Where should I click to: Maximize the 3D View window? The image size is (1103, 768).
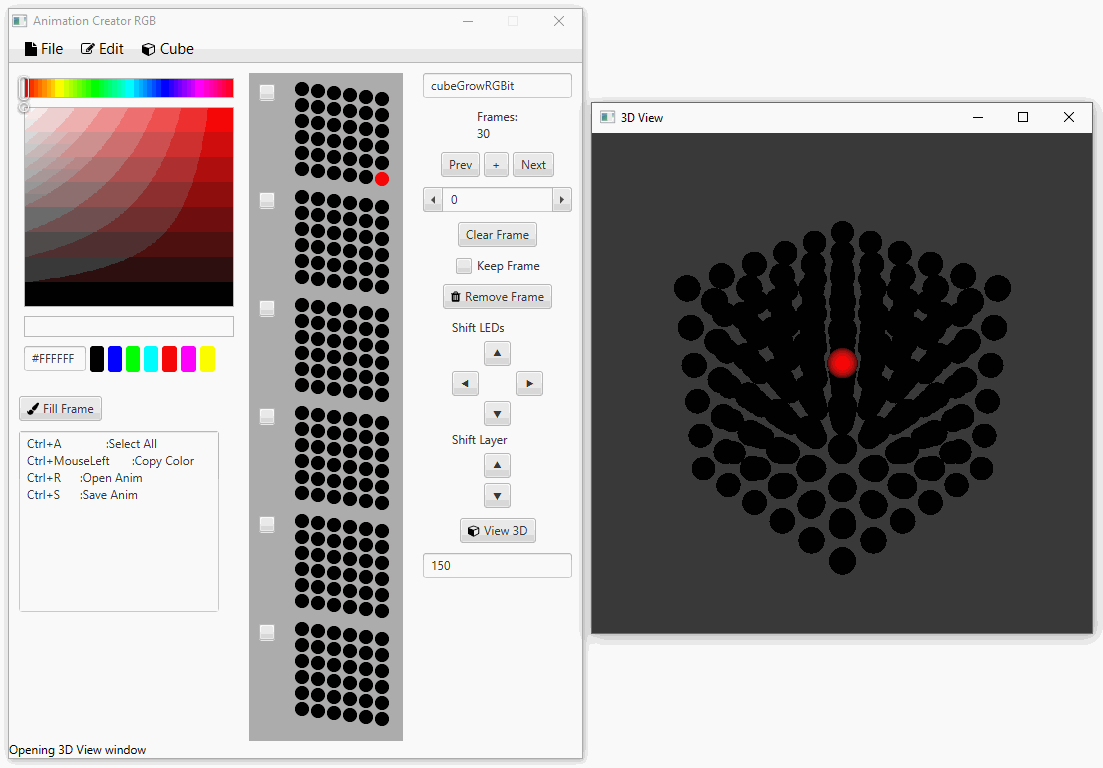(1023, 117)
